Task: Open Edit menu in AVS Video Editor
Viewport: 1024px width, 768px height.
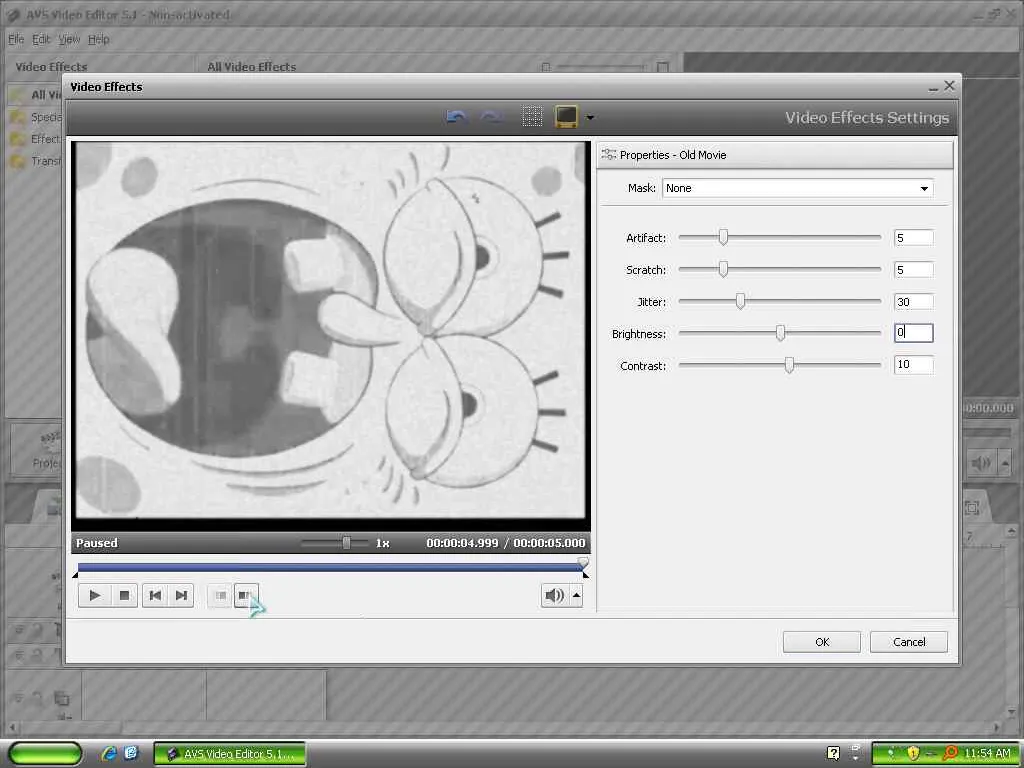Action: coord(41,39)
